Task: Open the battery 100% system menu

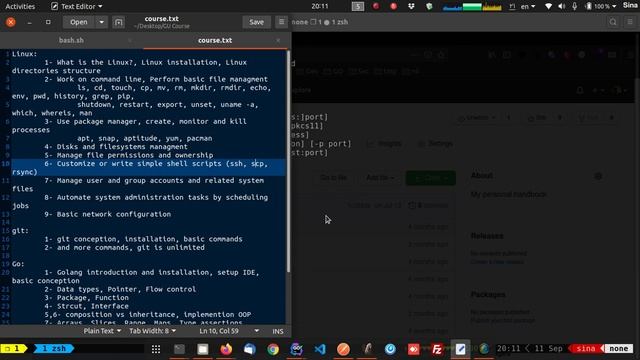Action: click(x=601, y=6)
